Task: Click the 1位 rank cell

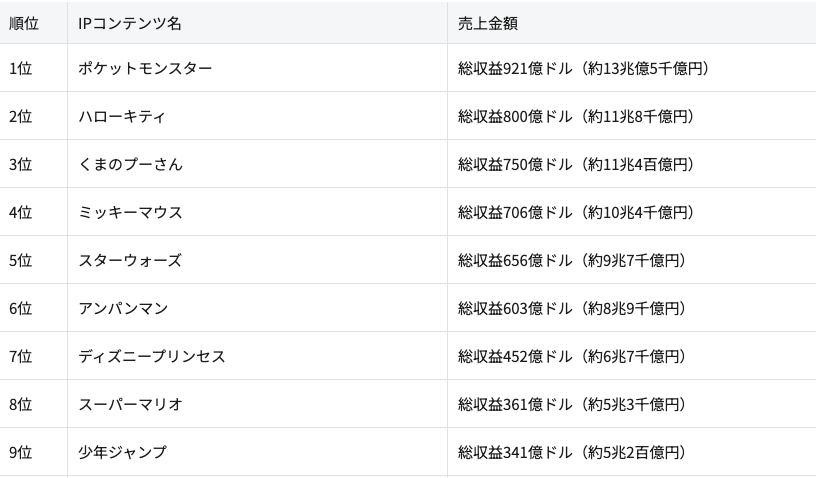Action: click(20, 69)
